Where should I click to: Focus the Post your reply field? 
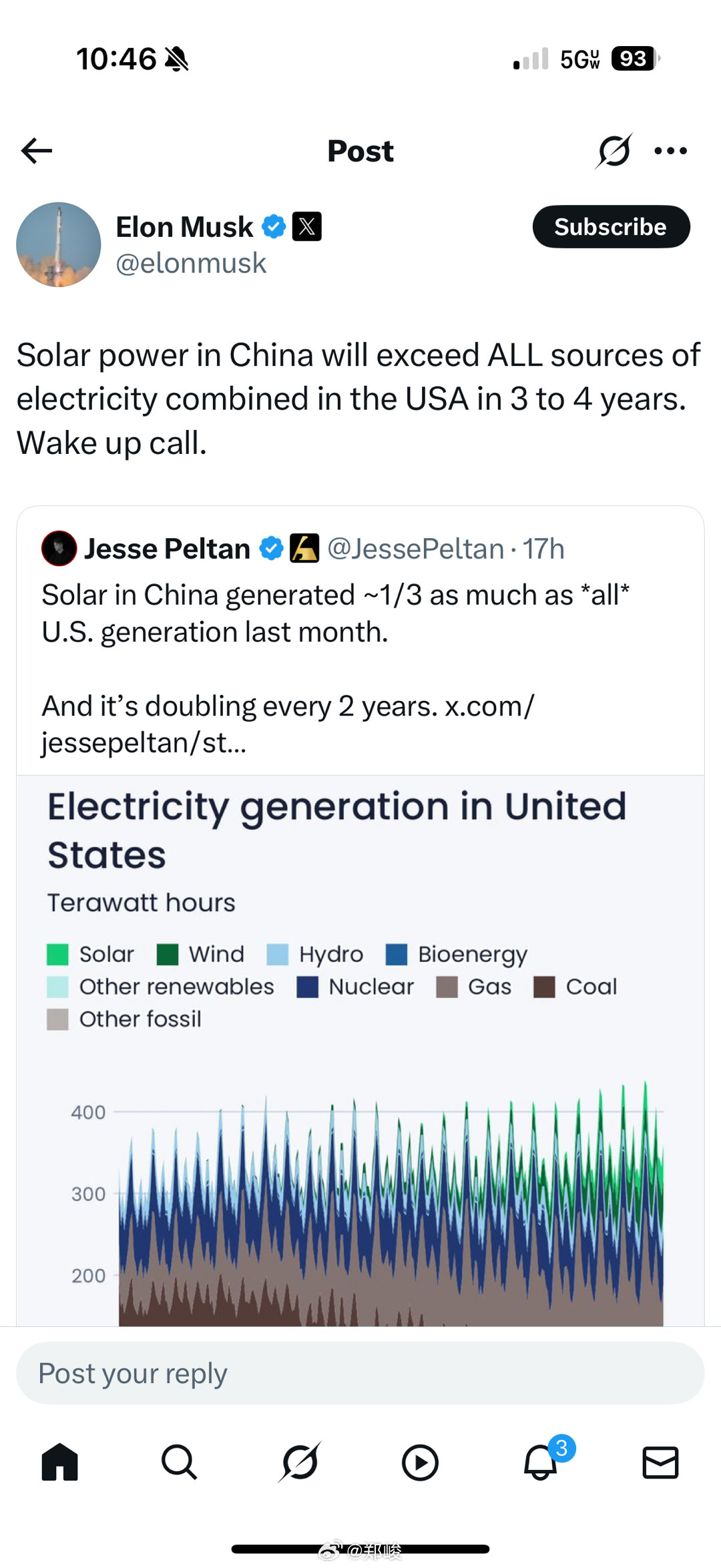(360, 1373)
